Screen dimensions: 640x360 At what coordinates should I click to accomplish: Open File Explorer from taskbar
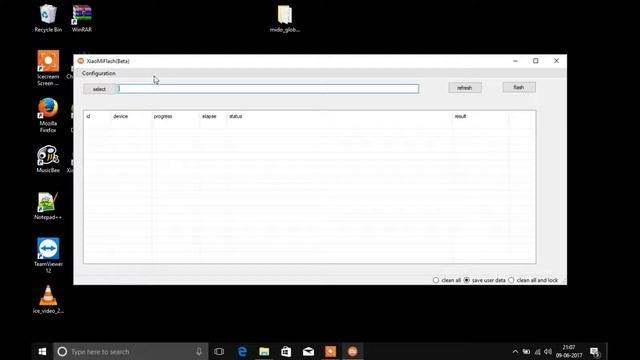(x=264, y=351)
